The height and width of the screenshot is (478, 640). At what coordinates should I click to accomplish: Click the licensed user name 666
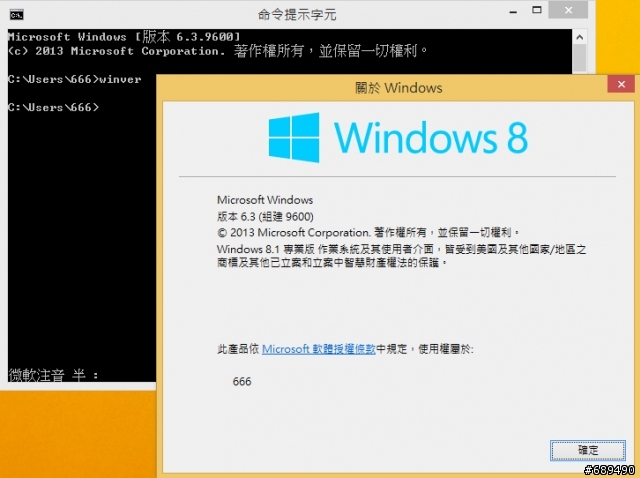(x=242, y=381)
